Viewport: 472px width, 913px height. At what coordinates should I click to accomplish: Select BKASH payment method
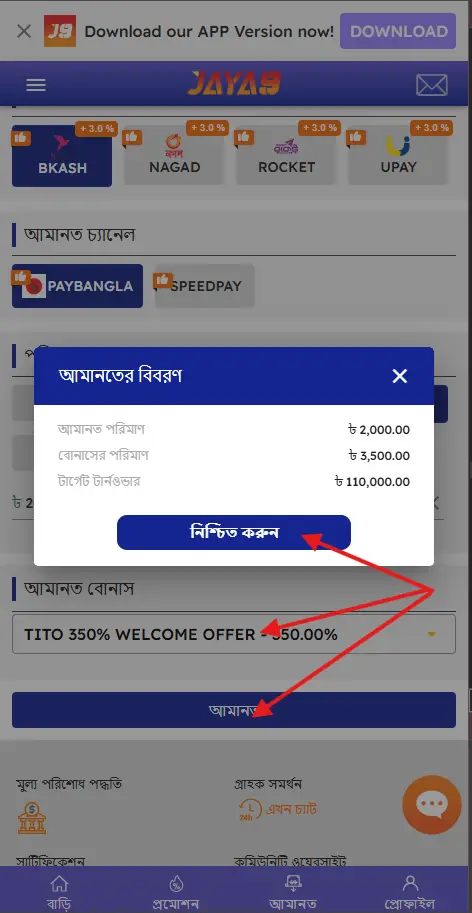[62, 155]
